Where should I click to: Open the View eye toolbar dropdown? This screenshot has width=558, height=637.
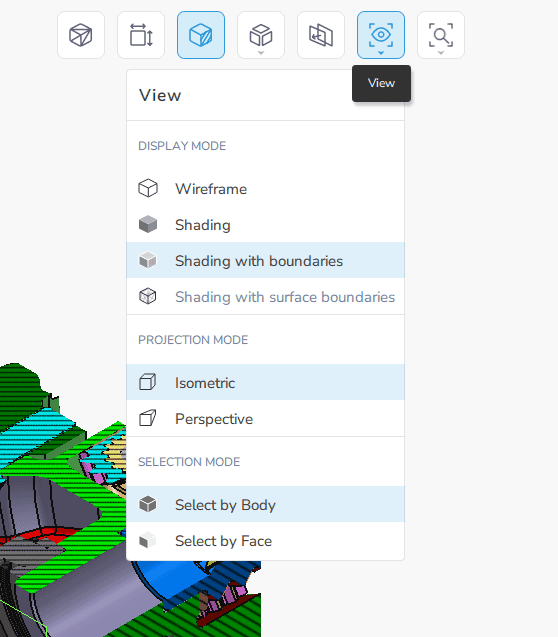(381, 35)
